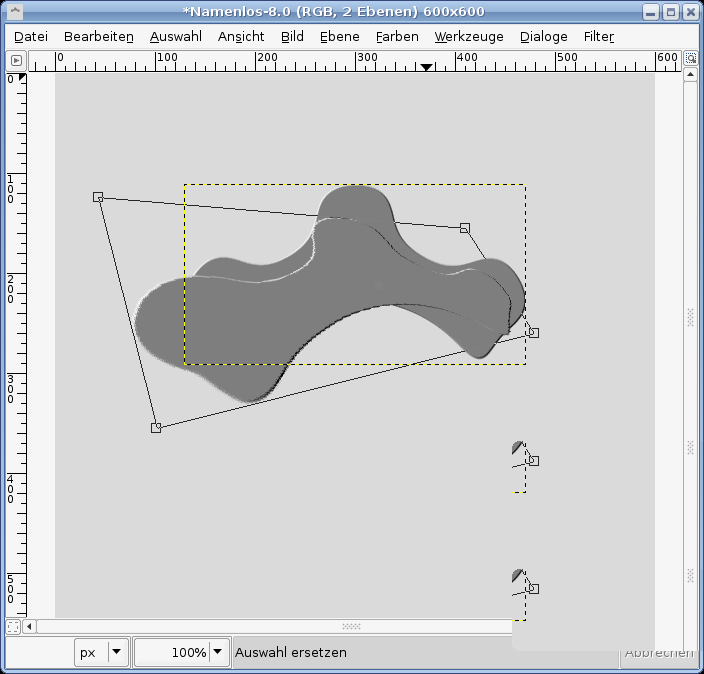Viewport: 704px width, 674px height.
Task: Click the bottom-left perspective transform handle
Action: tap(156, 428)
